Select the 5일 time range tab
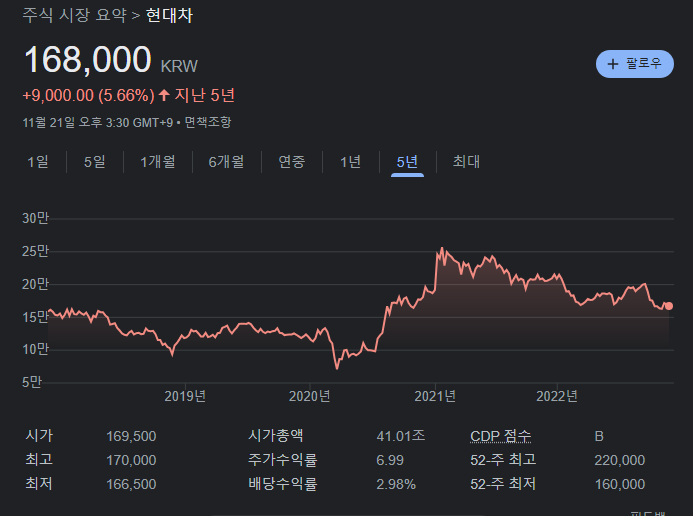Viewport: 693px width, 516px height. [95, 162]
